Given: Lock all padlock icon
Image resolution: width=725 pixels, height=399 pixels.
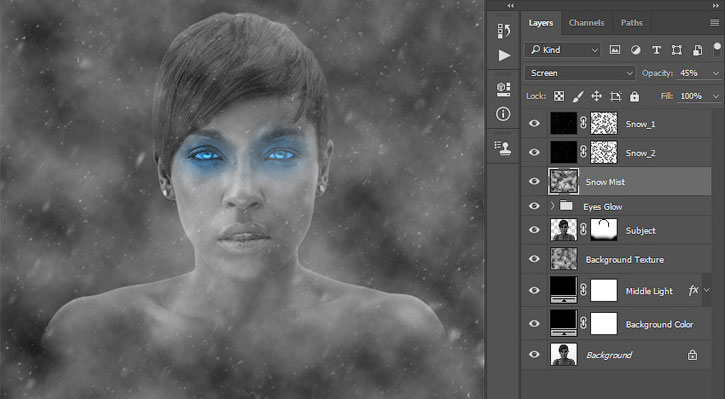Looking at the screenshot, I should (x=634, y=96).
